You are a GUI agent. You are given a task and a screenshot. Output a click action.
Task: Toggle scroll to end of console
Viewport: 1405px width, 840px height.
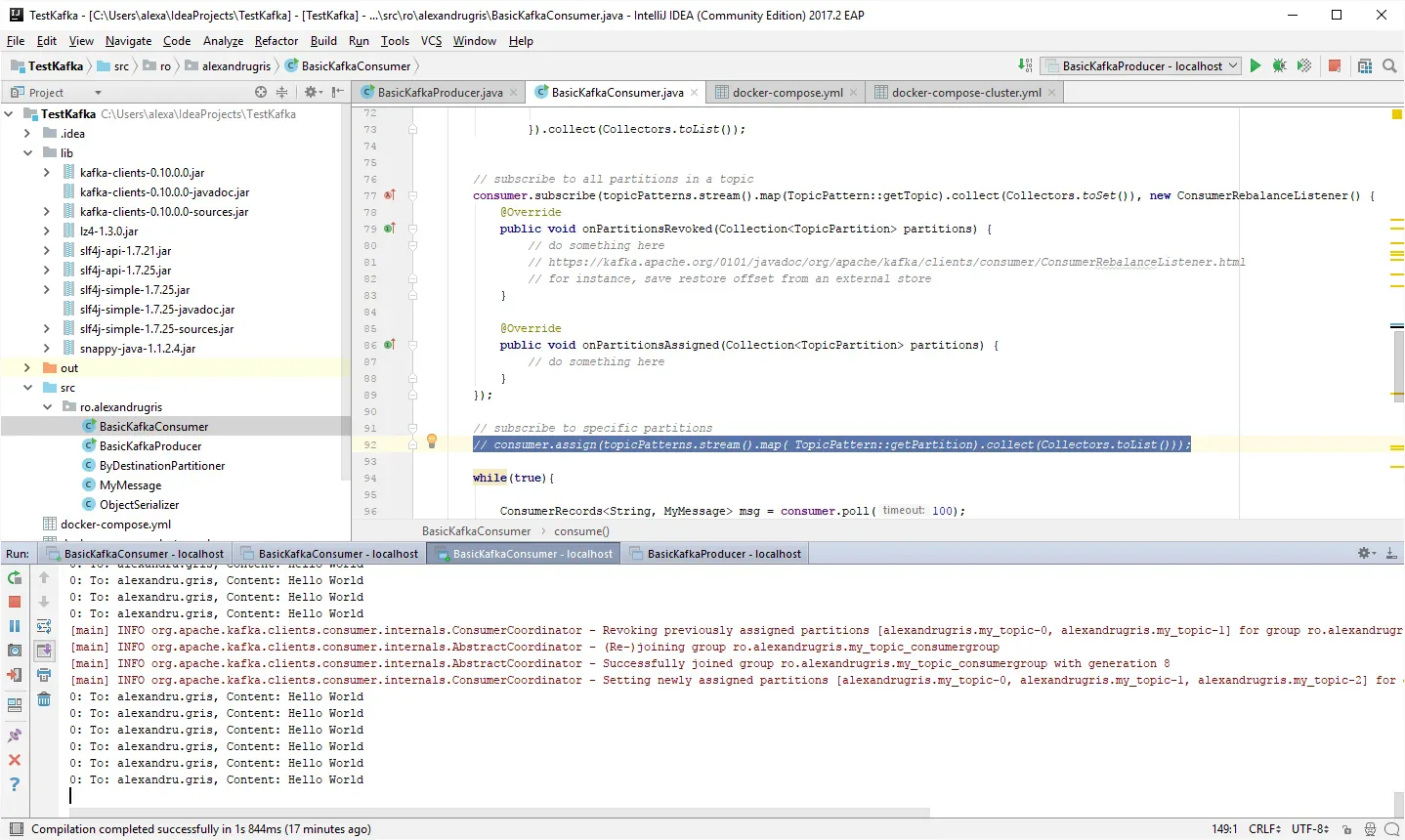coord(44,651)
